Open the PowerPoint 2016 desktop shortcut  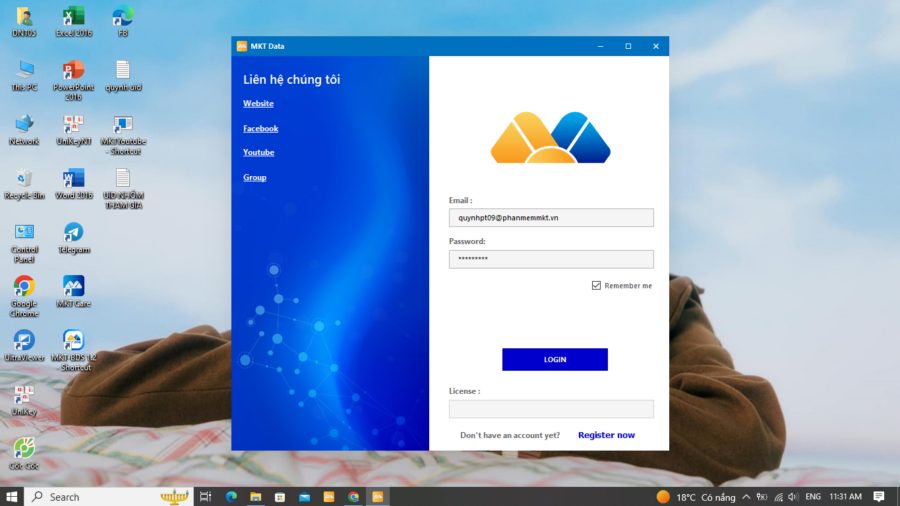(x=73, y=71)
